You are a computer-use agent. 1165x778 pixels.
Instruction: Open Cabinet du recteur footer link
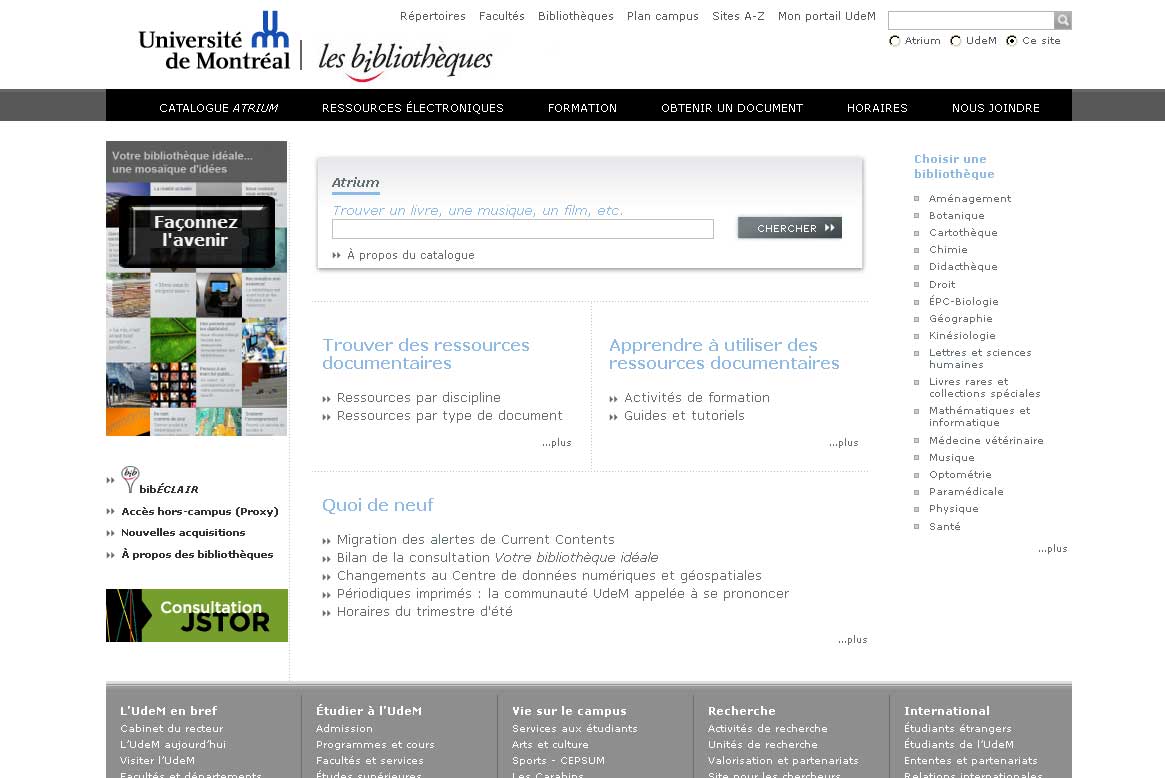[172, 729]
